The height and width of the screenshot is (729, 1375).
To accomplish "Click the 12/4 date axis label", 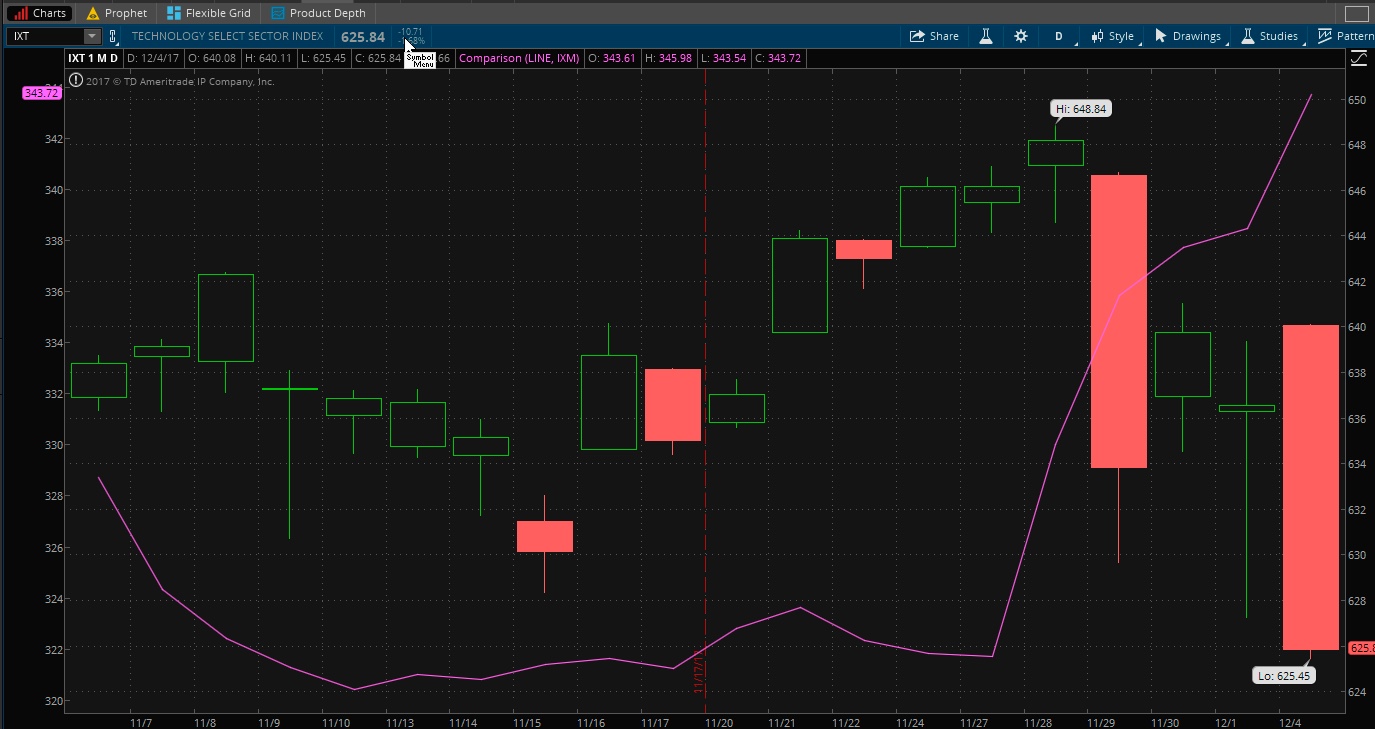I will pos(1291,721).
